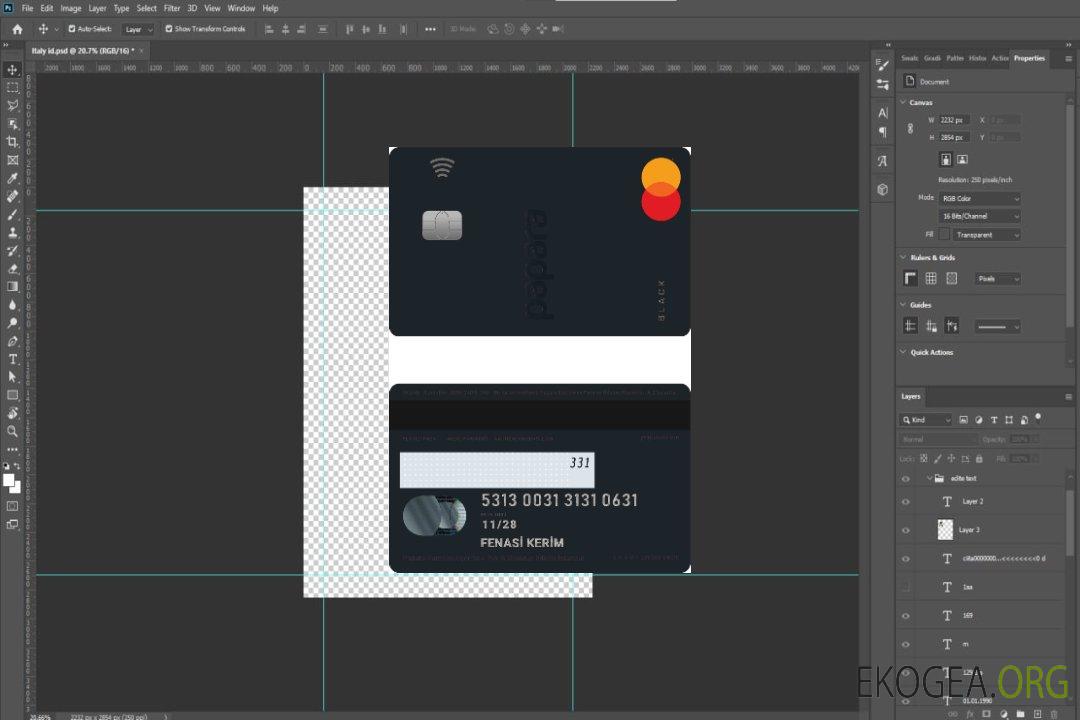
Task: Toggle the layer filter on/off switch
Action: (1038, 418)
